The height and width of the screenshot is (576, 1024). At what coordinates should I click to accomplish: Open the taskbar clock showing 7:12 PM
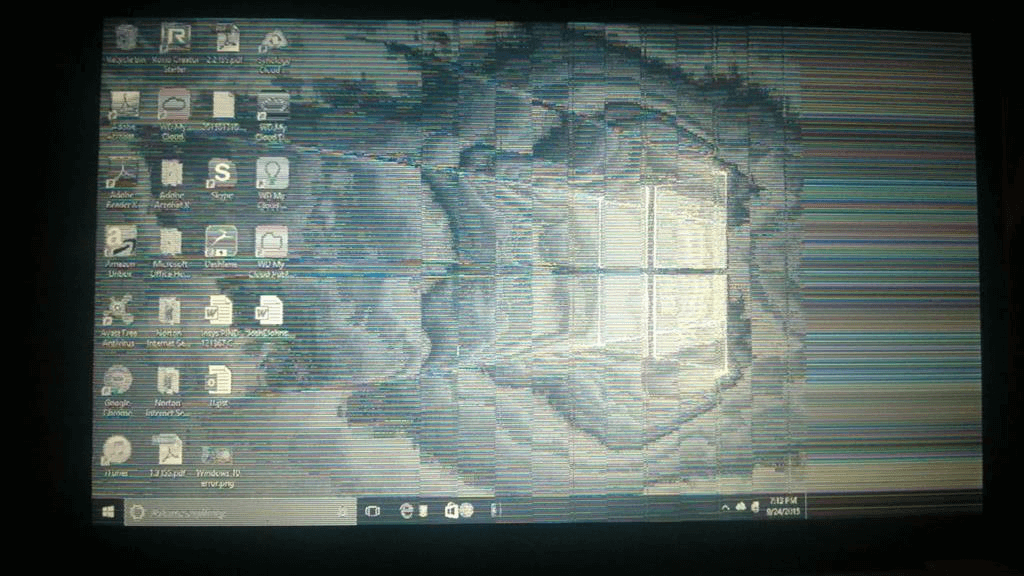click(782, 506)
